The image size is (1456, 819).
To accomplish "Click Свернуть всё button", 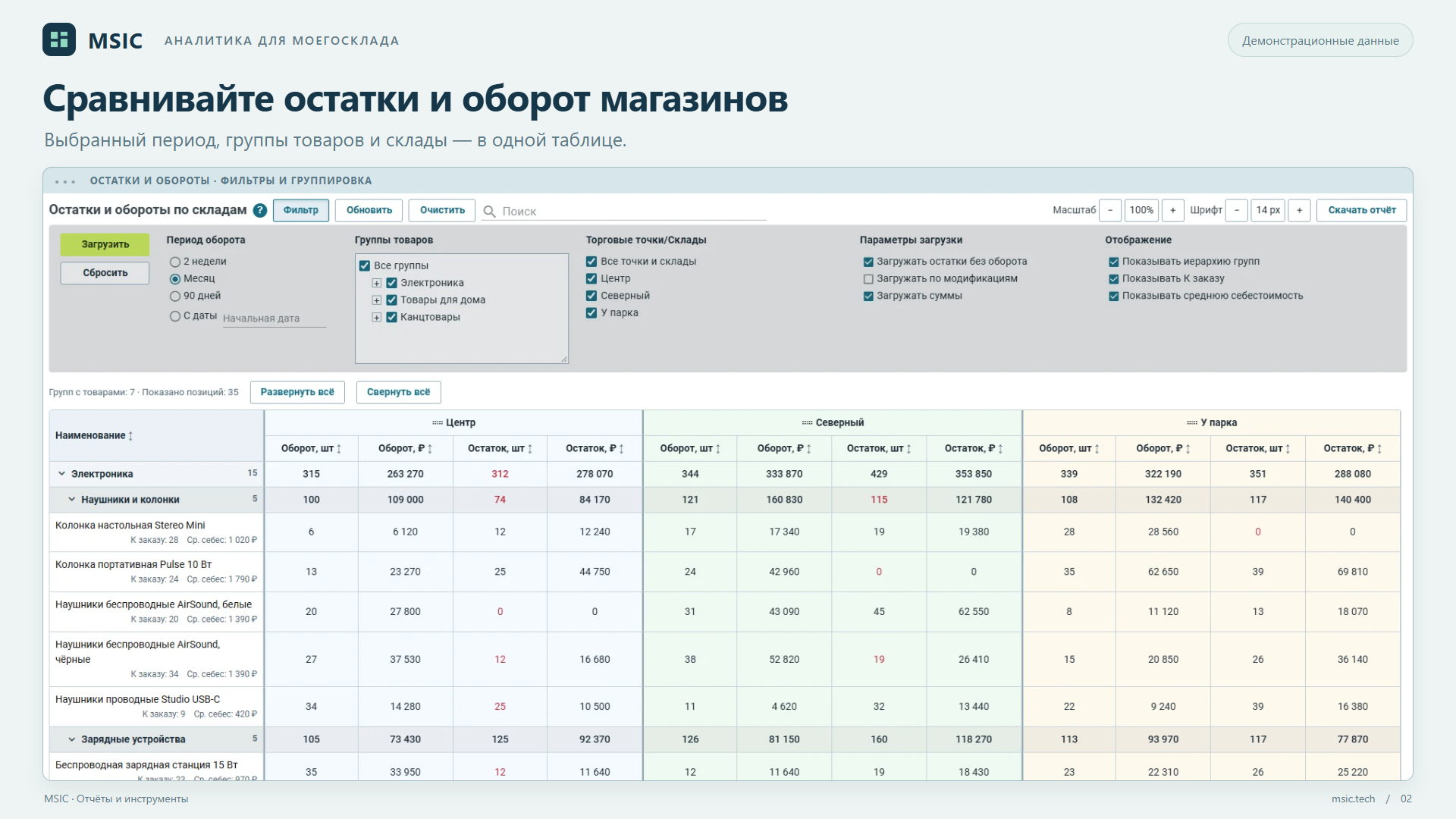I will click(x=399, y=392).
